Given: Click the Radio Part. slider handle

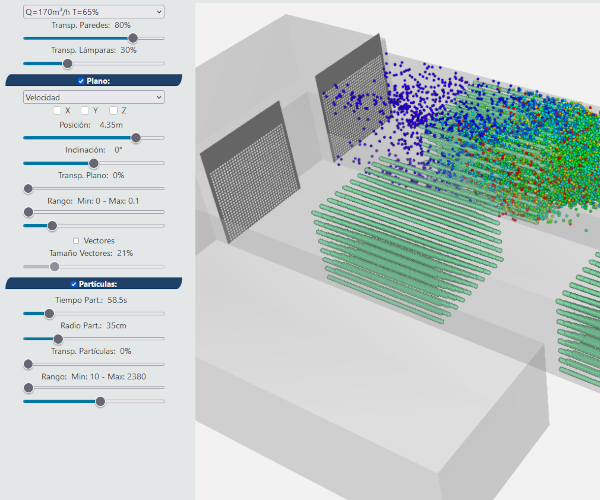Looking at the screenshot, I should pos(58,339).
